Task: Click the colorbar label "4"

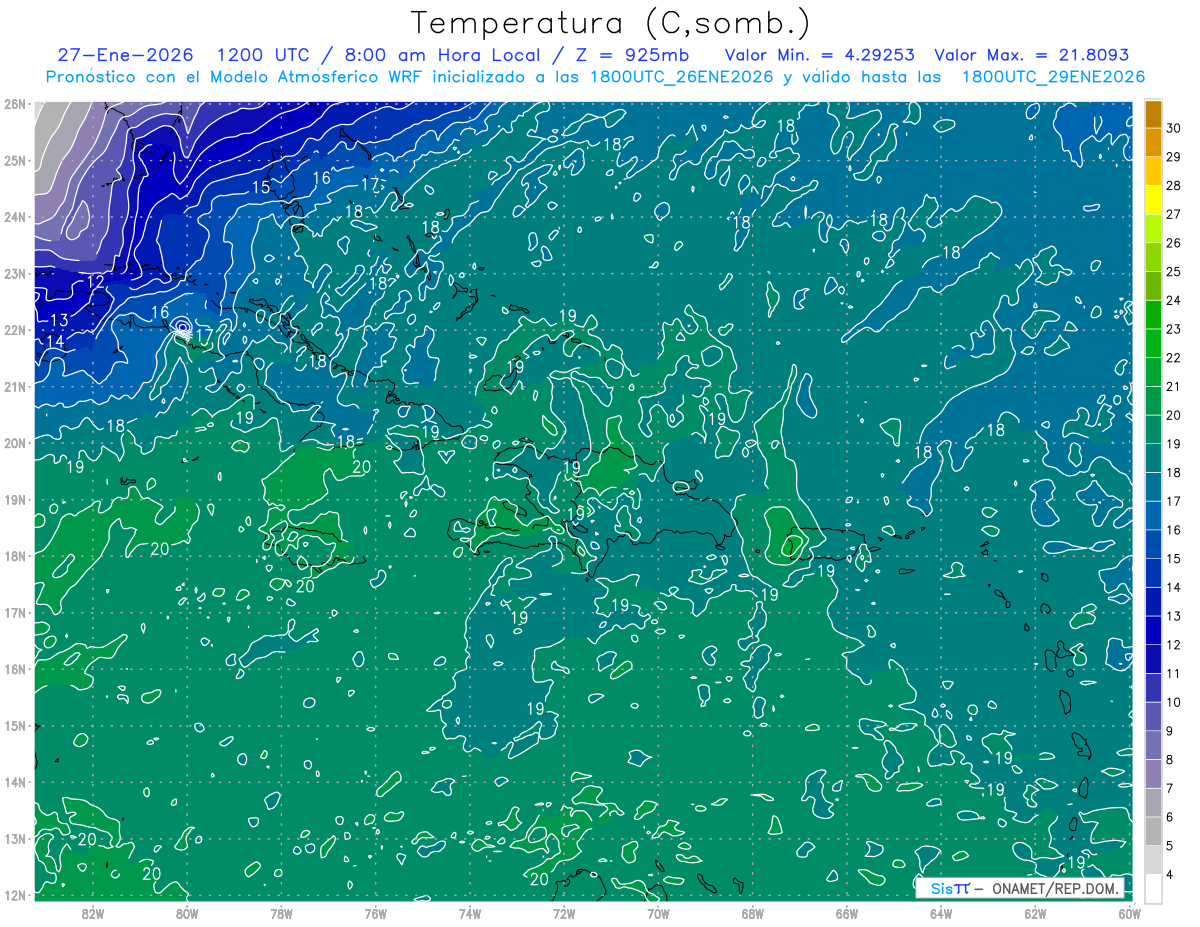Action: click(x=1171, y=874)
